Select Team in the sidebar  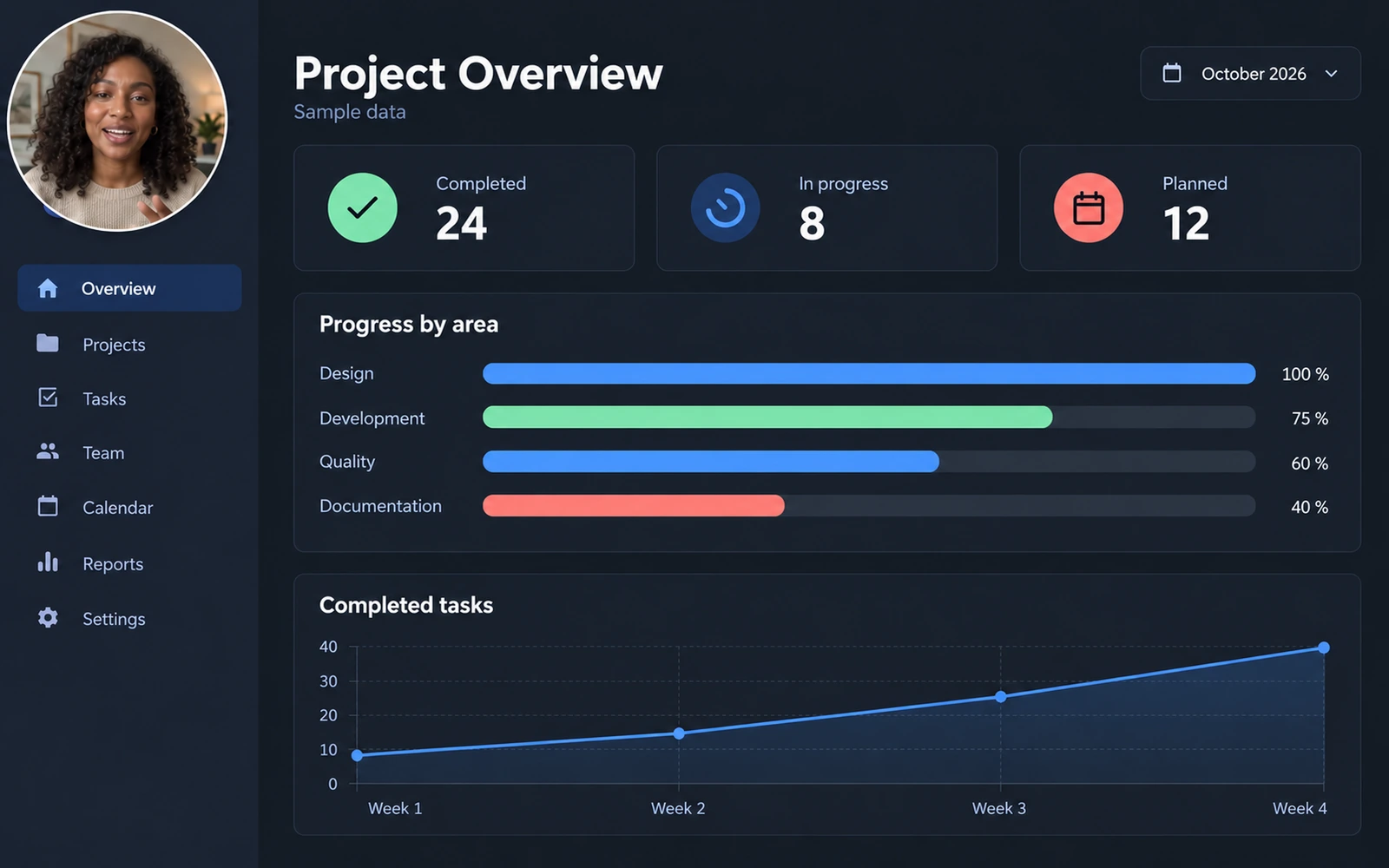point(103,453)
